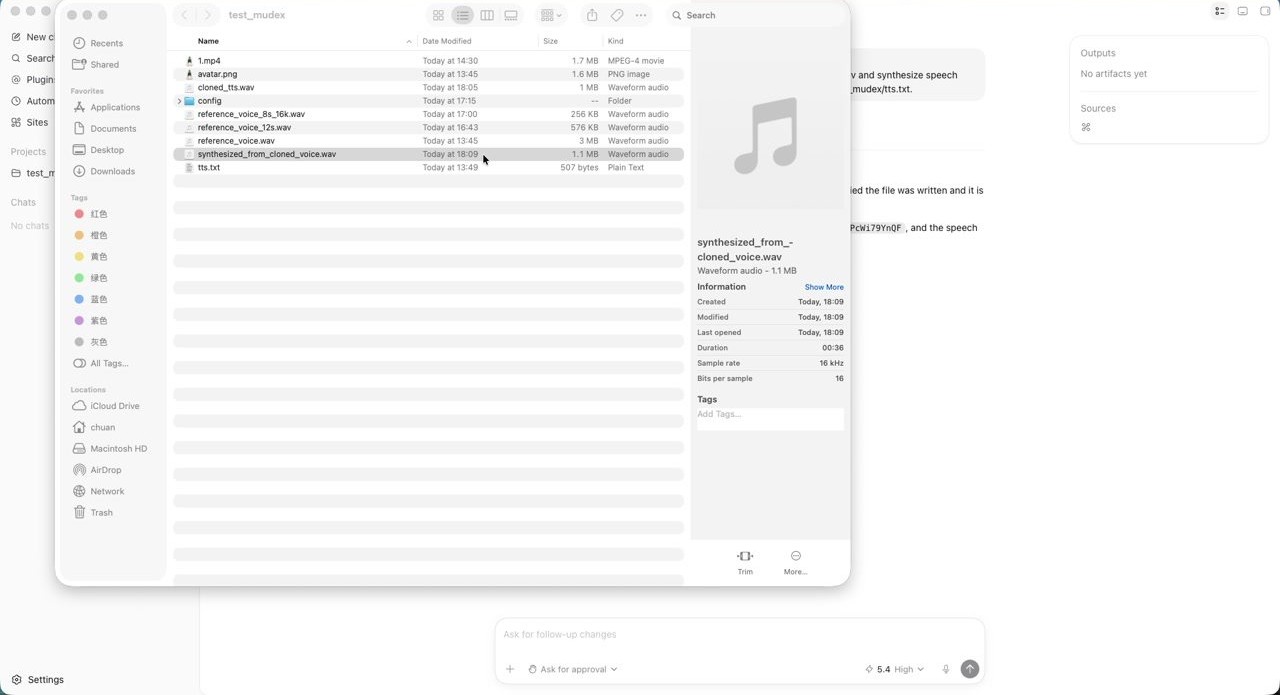Switch Finder to column view

coord(487,15)
